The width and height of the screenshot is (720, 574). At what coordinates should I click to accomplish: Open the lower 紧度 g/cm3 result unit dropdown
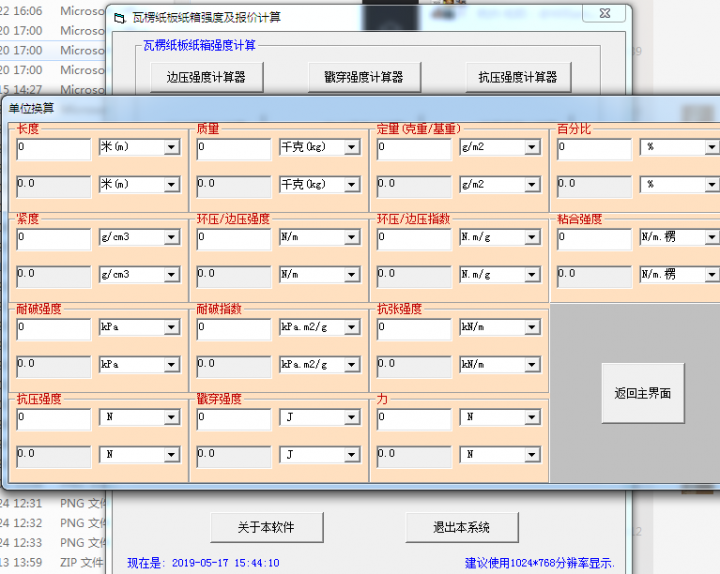coord(171,275)
